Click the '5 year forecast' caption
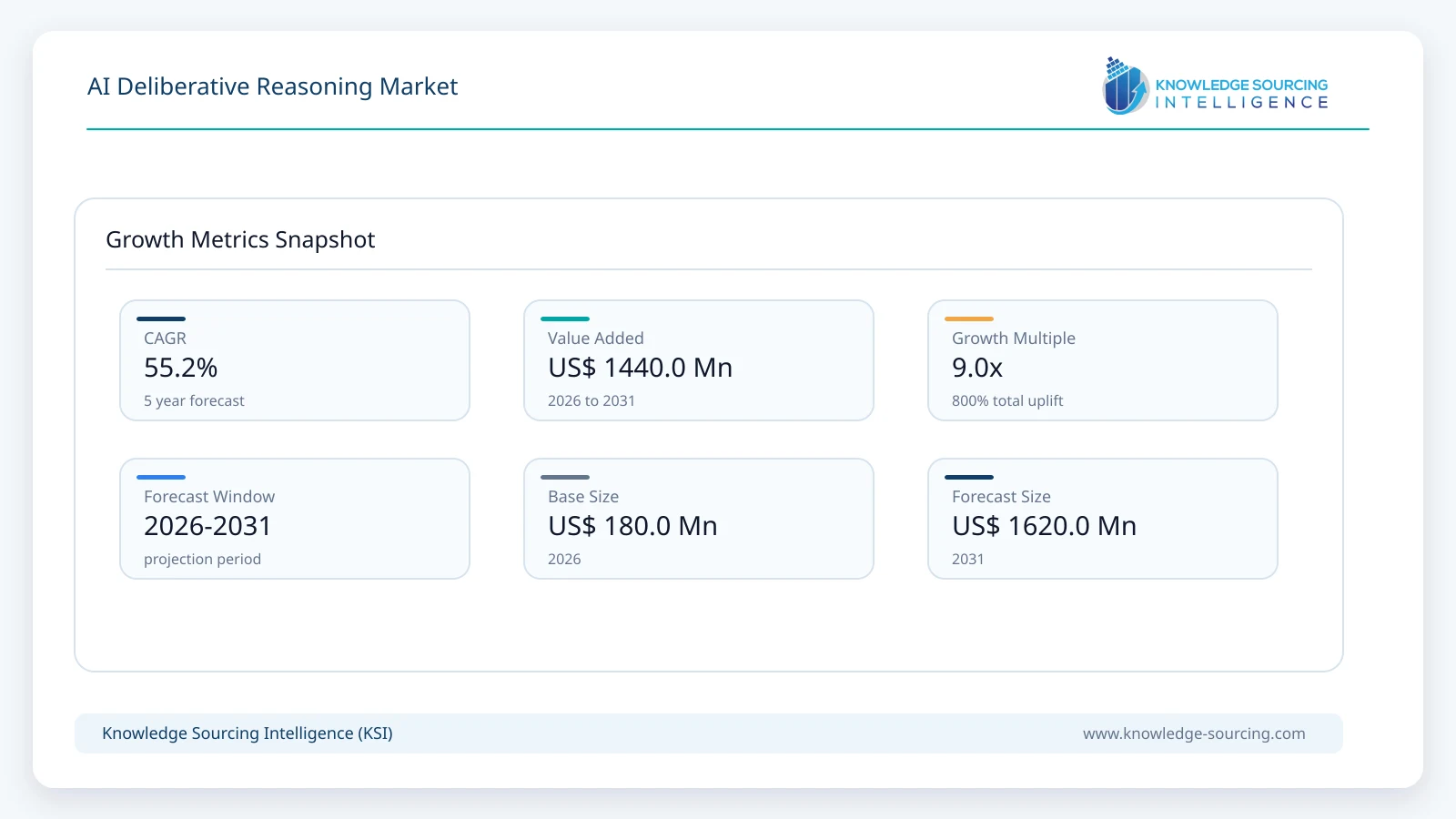Image resolution: width=1456 pixels, height=819 pixels. [x=194, y=401]
